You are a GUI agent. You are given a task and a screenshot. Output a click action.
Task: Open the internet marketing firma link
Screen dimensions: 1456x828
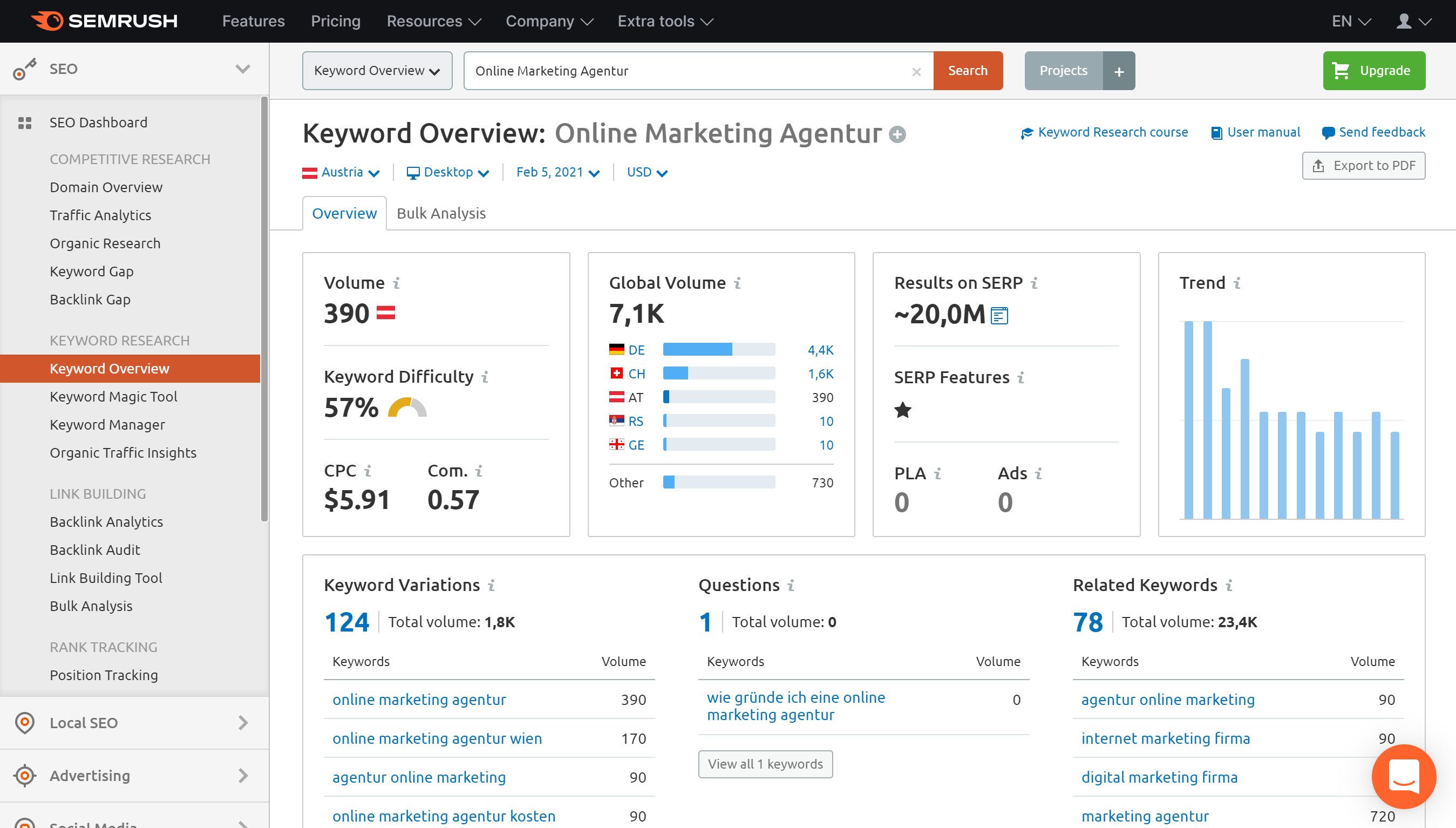pos(1166,738)
